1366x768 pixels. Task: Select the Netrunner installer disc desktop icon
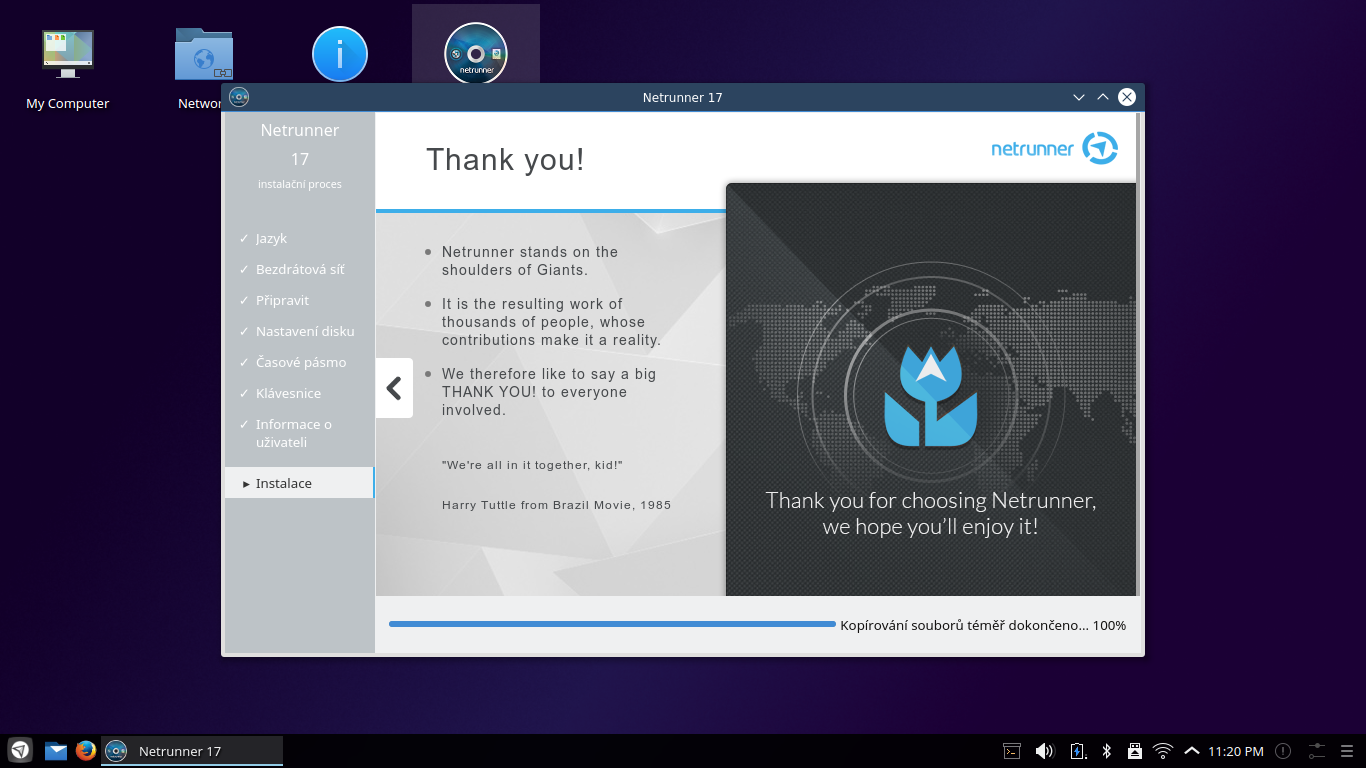tap(476, 53)
